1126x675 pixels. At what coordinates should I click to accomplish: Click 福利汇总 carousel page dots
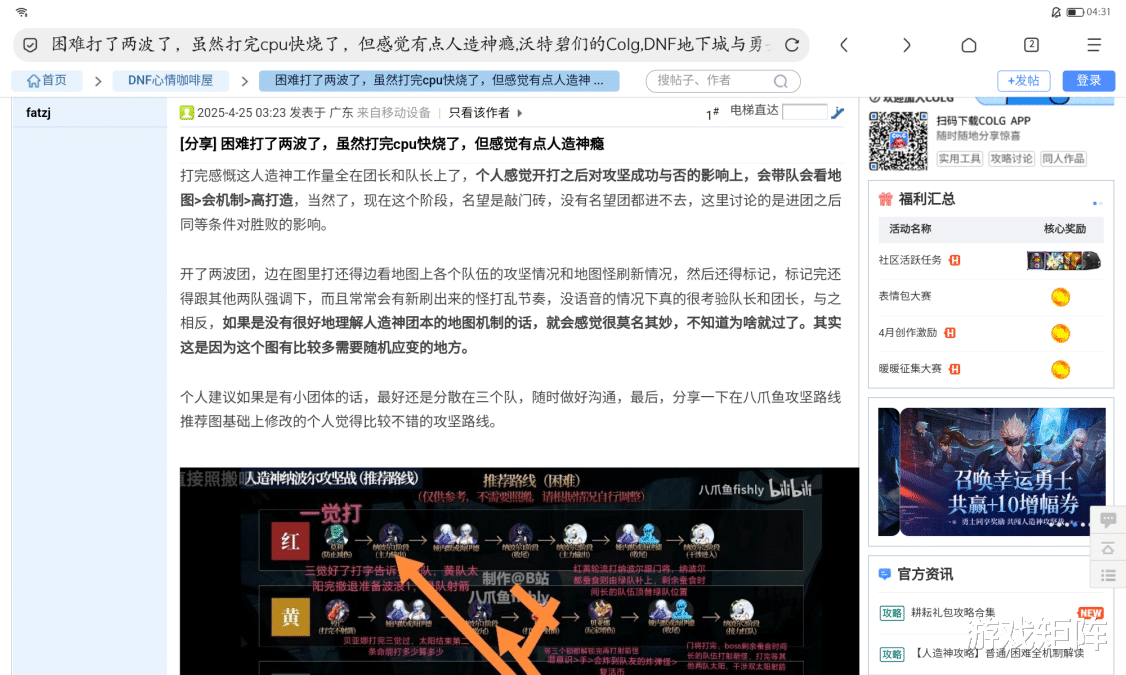click(1097, 203)
